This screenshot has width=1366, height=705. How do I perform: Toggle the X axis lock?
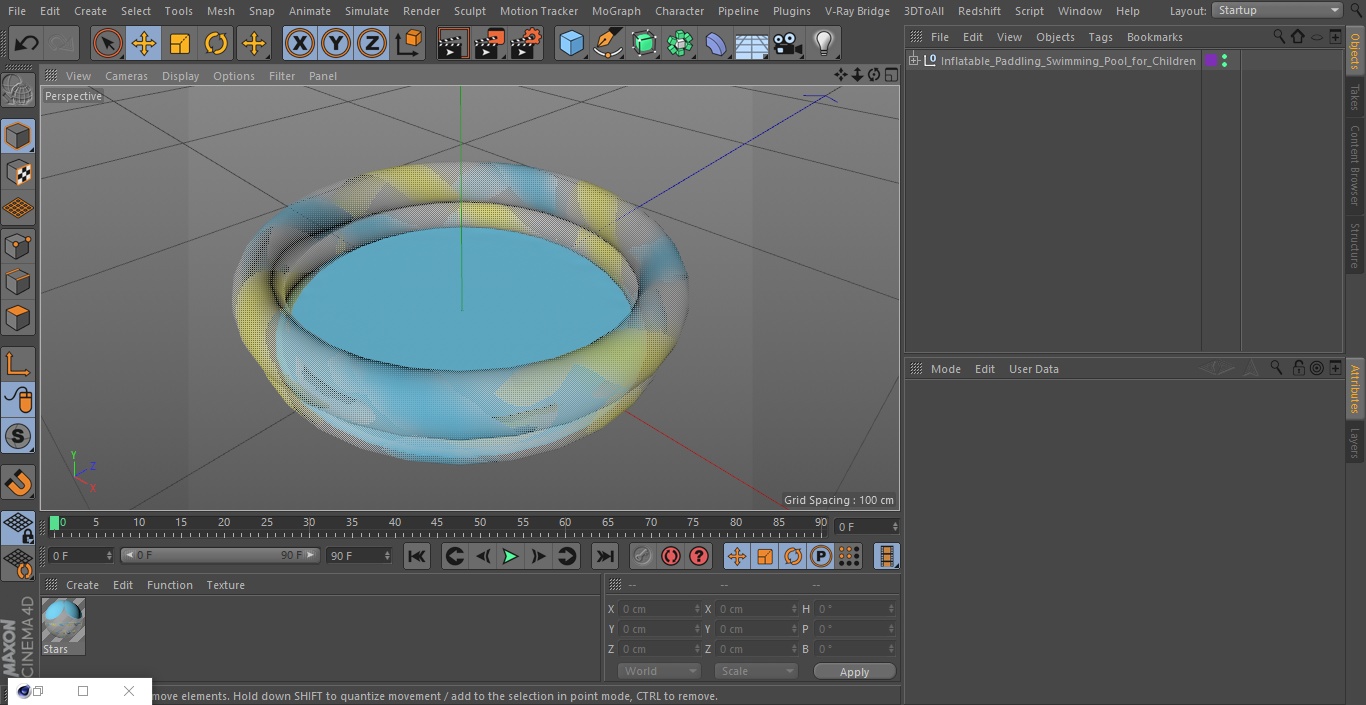(299, 43)
